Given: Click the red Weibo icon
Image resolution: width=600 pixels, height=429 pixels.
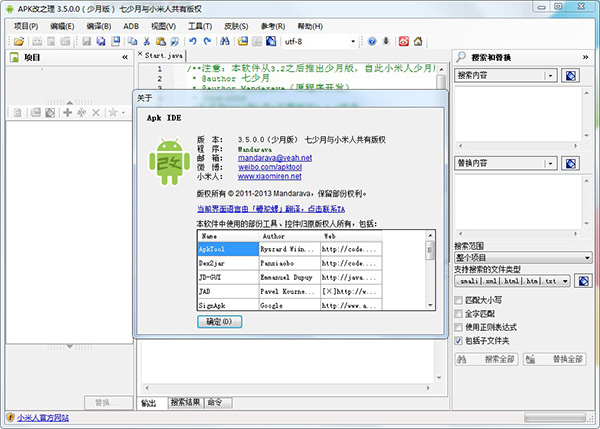Looking at the screenshot, I should 404,41.
